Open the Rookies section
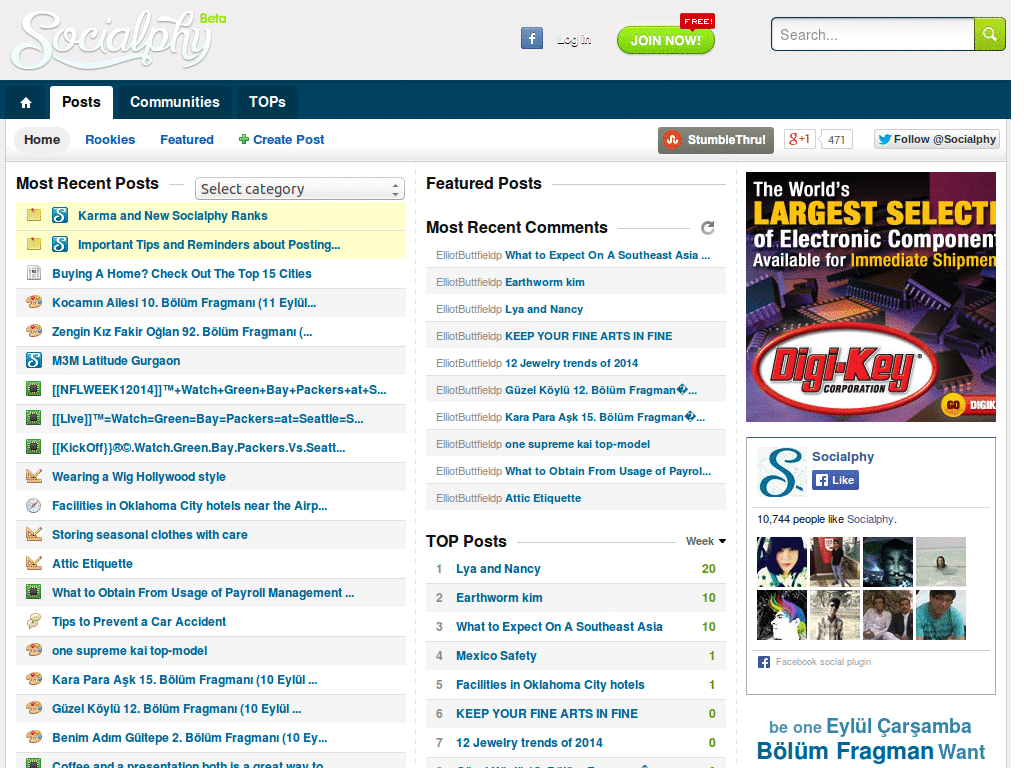 click(110, 140)
